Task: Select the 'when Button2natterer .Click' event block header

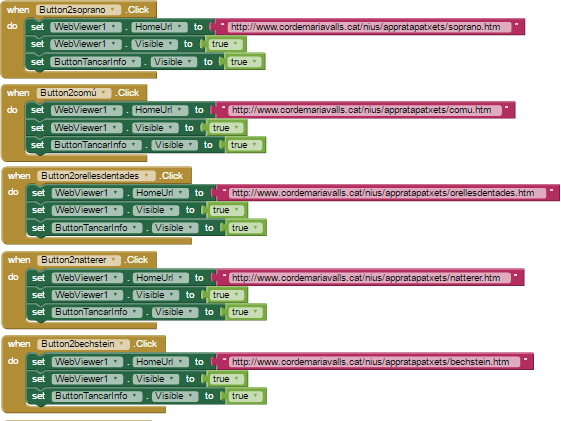Action: tap(79, 260)
